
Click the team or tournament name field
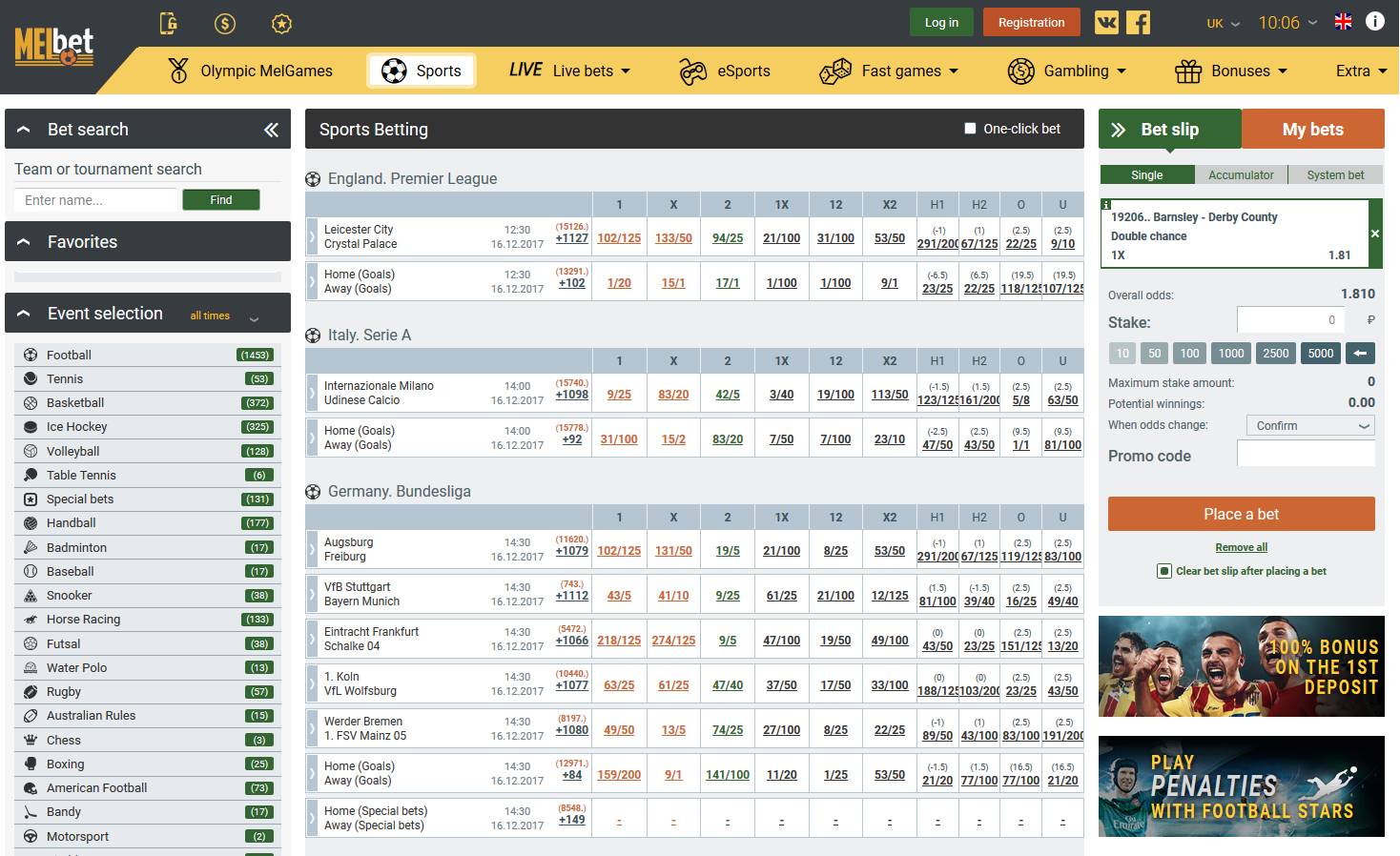tap(96, 199)
